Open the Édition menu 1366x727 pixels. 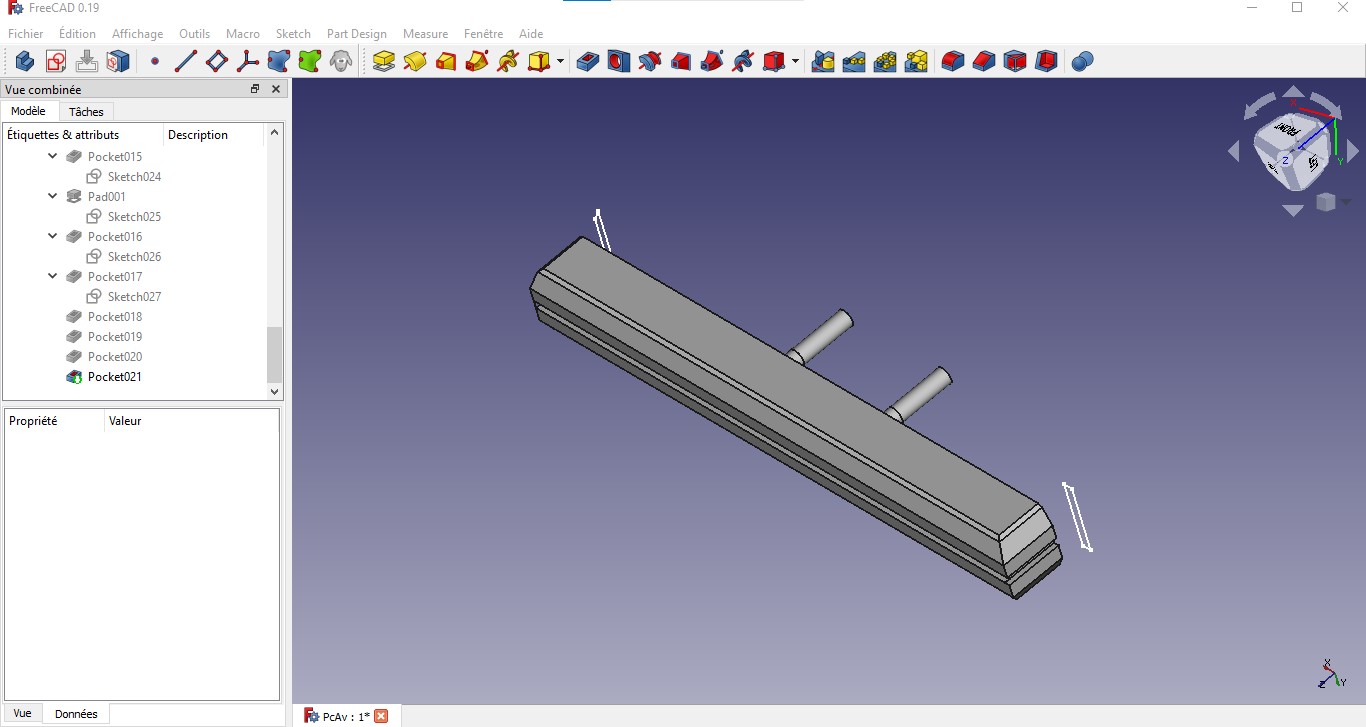77,34
